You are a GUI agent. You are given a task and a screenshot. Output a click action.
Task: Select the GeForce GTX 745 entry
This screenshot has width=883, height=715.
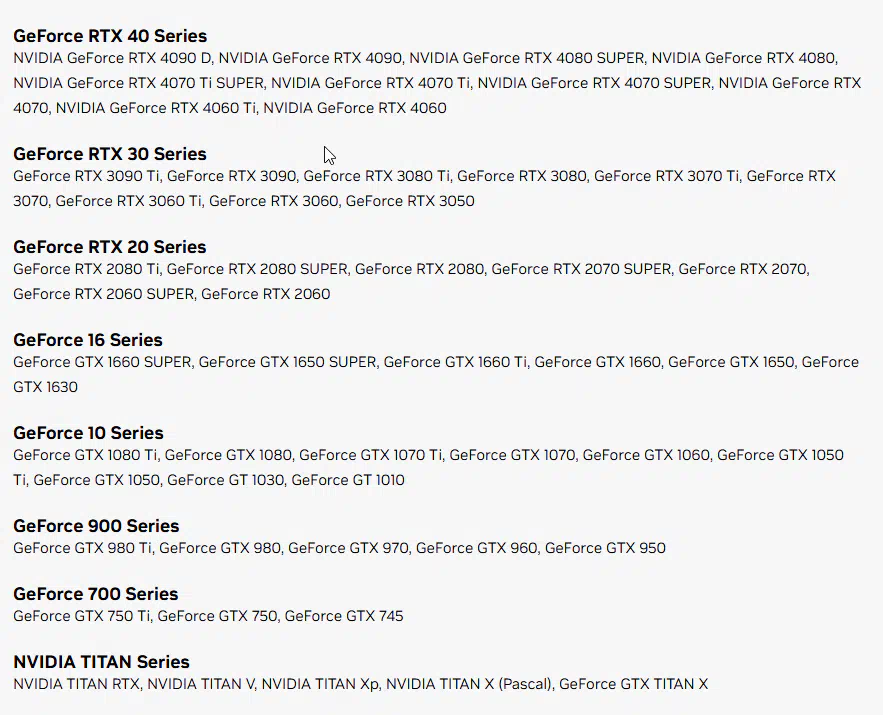(x=344, y=616)
